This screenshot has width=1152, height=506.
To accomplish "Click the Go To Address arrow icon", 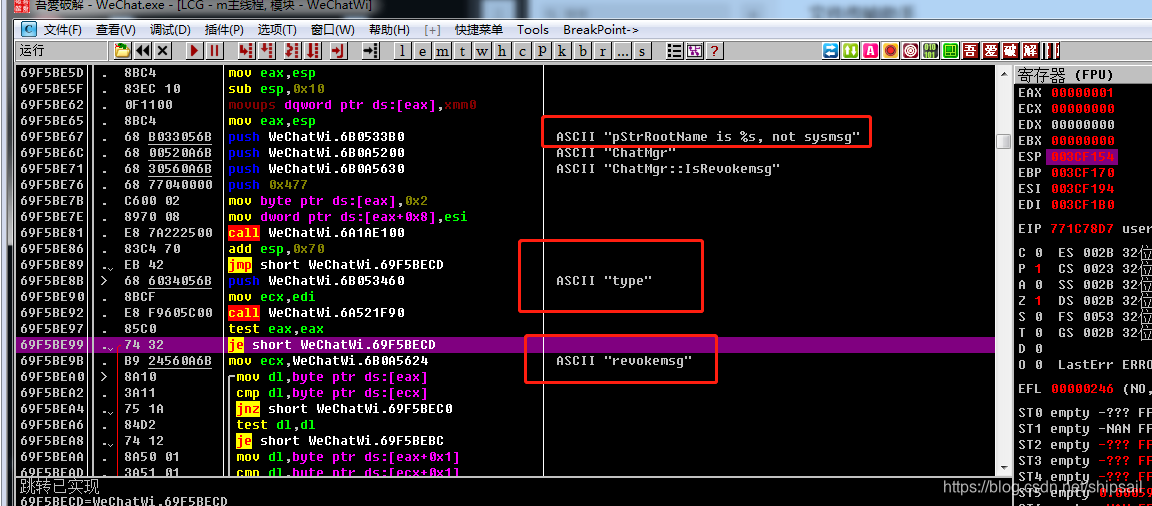I will [x=371, y=51].
